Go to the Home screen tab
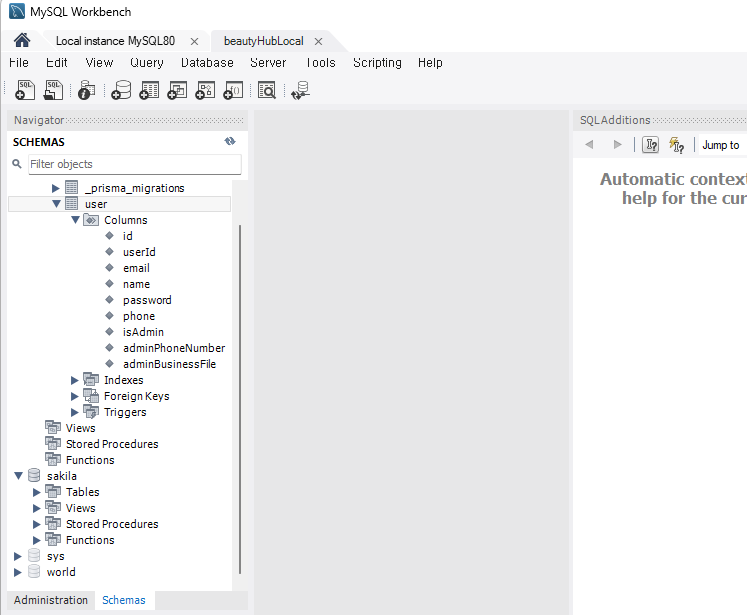Viewport: 747px width, 615px height. tap(22, 40)
